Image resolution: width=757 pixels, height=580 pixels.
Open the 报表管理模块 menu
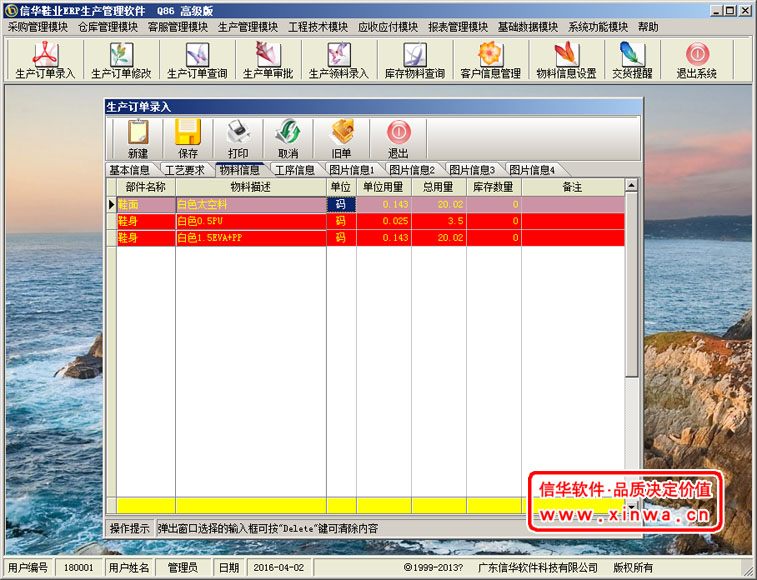click(458, 27)
